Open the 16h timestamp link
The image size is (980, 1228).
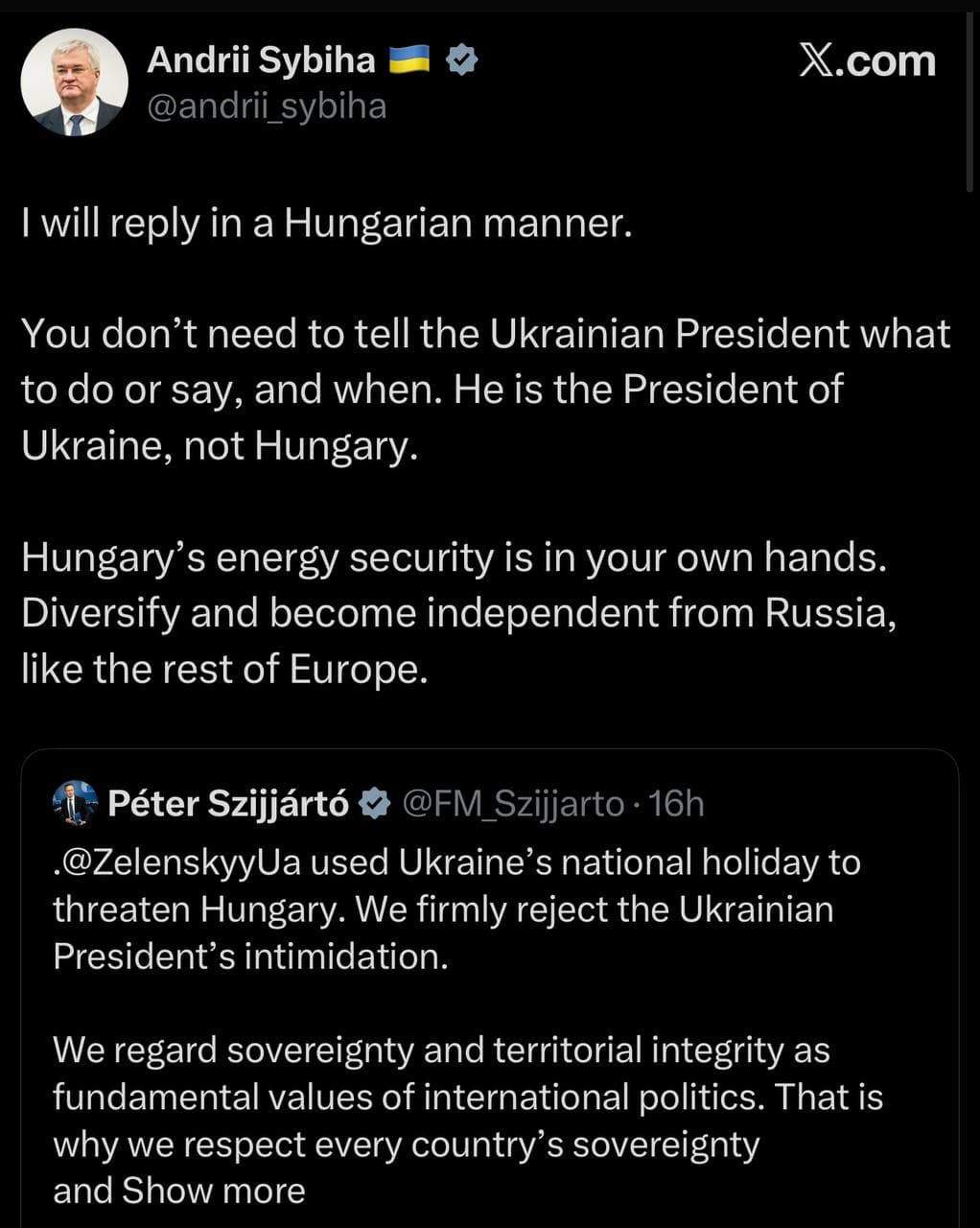[x=685, y=804]
